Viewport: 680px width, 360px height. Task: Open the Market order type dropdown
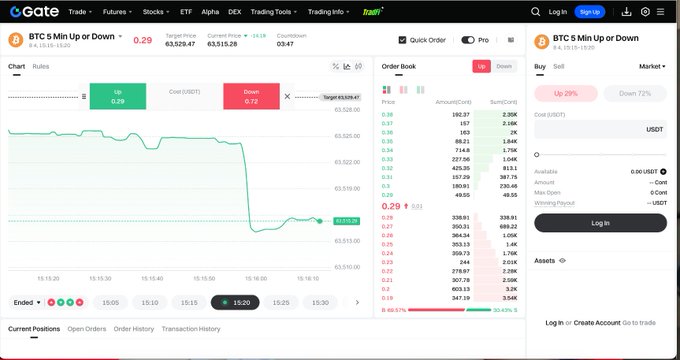(x=652, y=66)
